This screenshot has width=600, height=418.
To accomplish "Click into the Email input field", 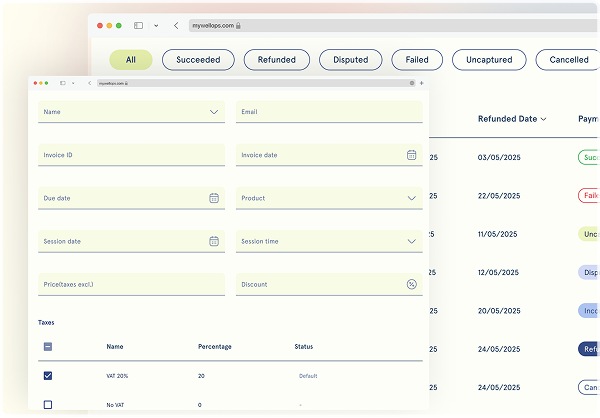I will tap(329, 112).
